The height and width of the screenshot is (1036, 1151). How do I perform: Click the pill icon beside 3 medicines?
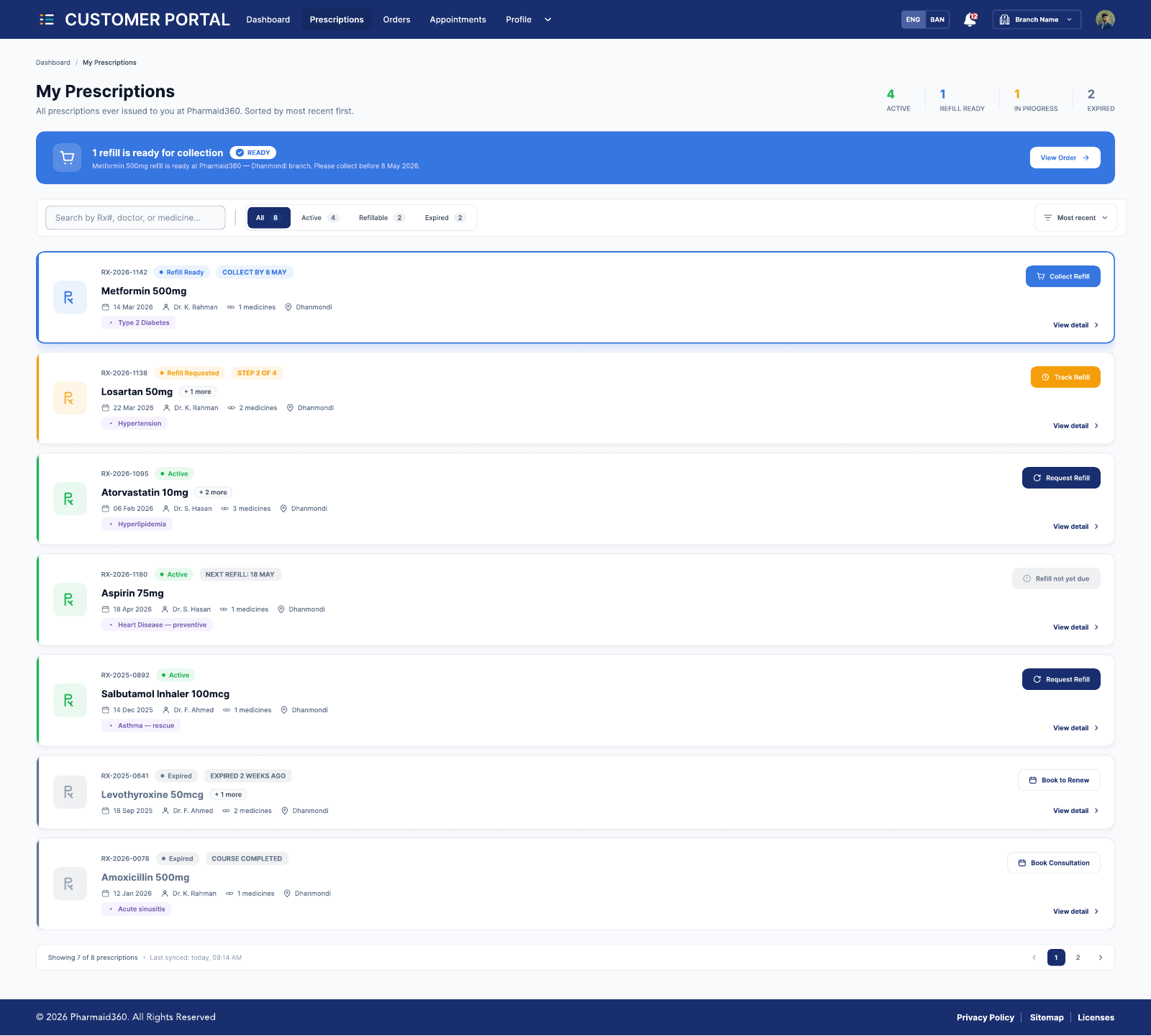coord(225,509)
